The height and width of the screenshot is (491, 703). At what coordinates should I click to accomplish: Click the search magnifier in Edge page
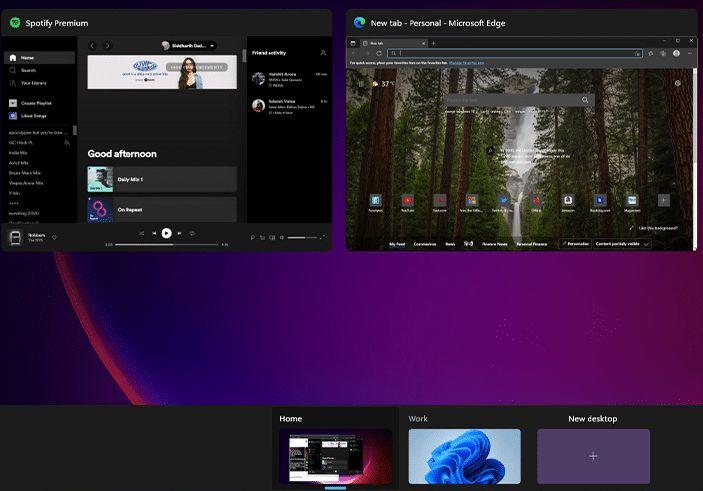(x=585, y=100)
